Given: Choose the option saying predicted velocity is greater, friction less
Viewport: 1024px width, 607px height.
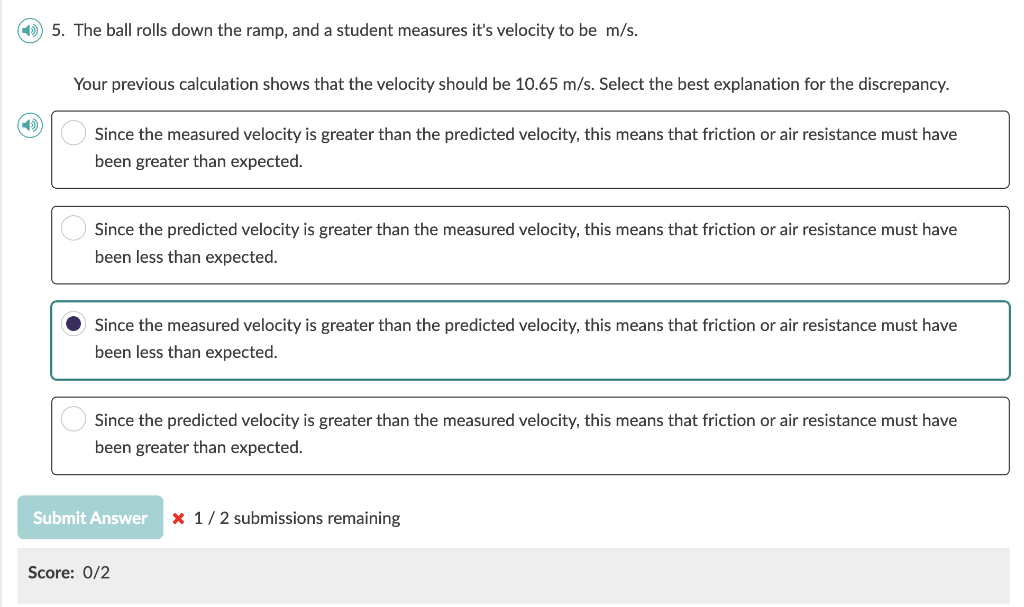Looking at the screenshot, I should pyautogui.click(x=73, y=227).
